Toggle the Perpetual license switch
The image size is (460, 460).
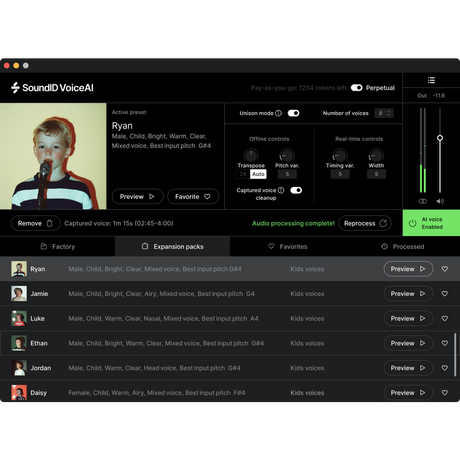[x=356, y=88]
